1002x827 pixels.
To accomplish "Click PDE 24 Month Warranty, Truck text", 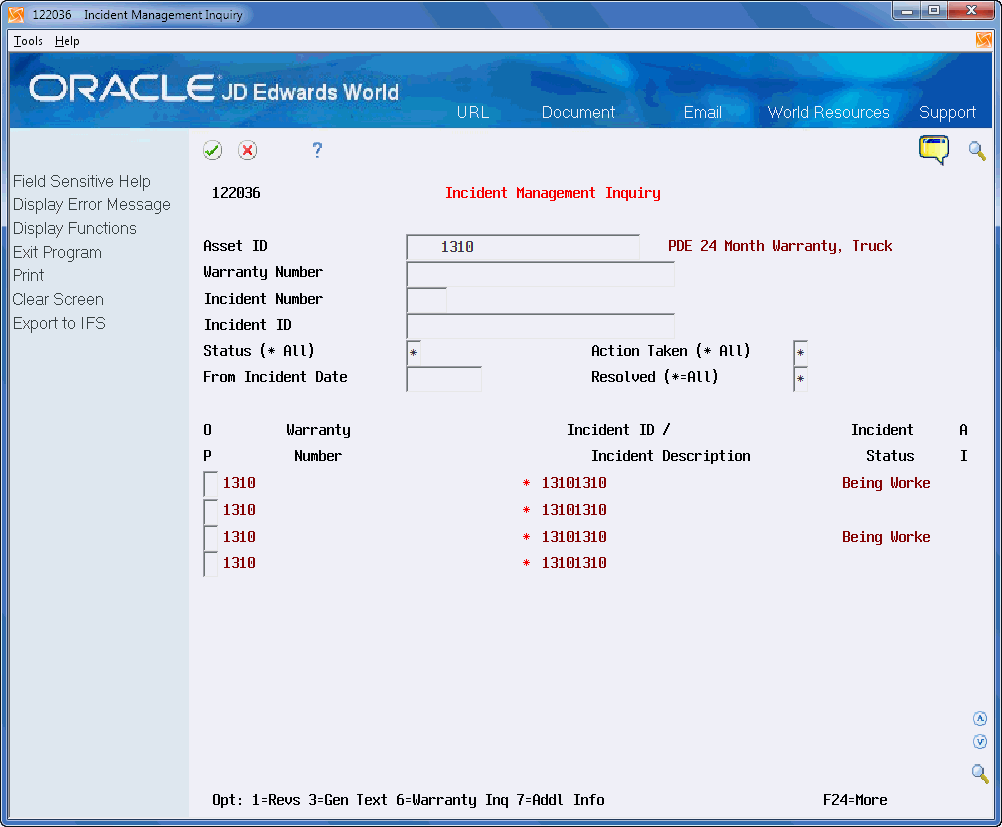I will click(780, 246).
